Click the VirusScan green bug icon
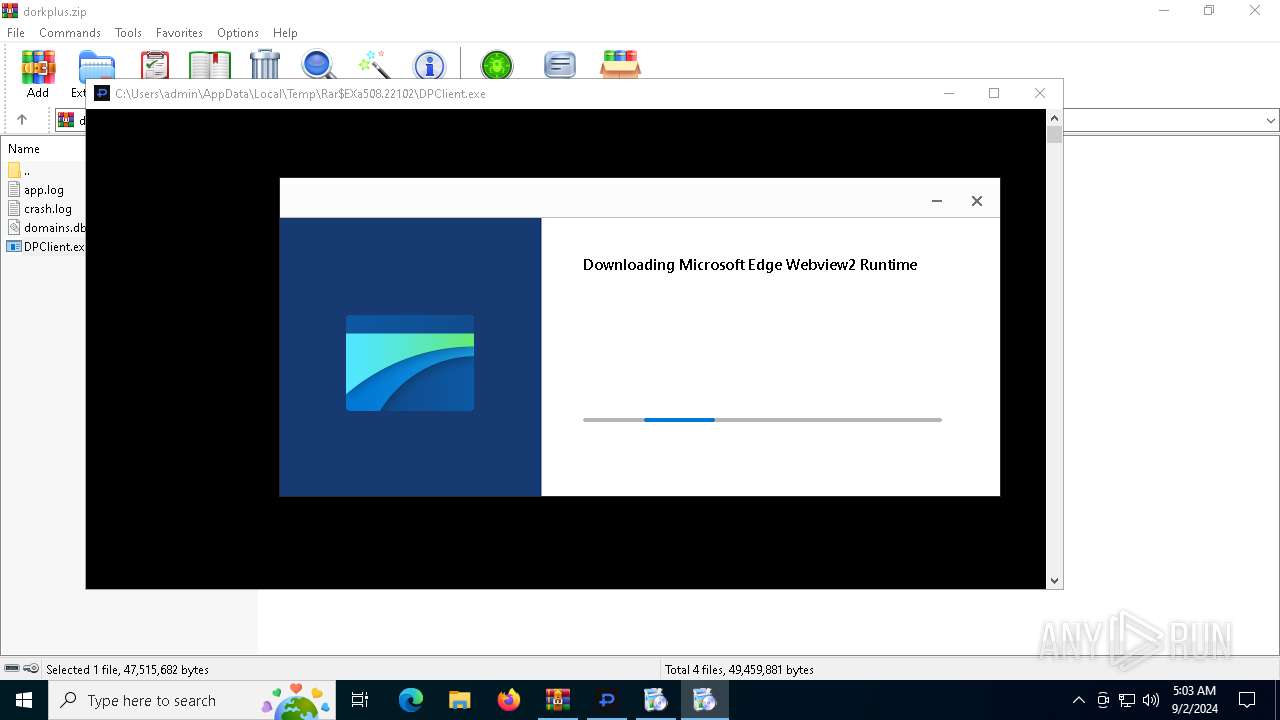The width and height of the screenshot is (1280, 720). pyautogui.click(x=496, y=65)
